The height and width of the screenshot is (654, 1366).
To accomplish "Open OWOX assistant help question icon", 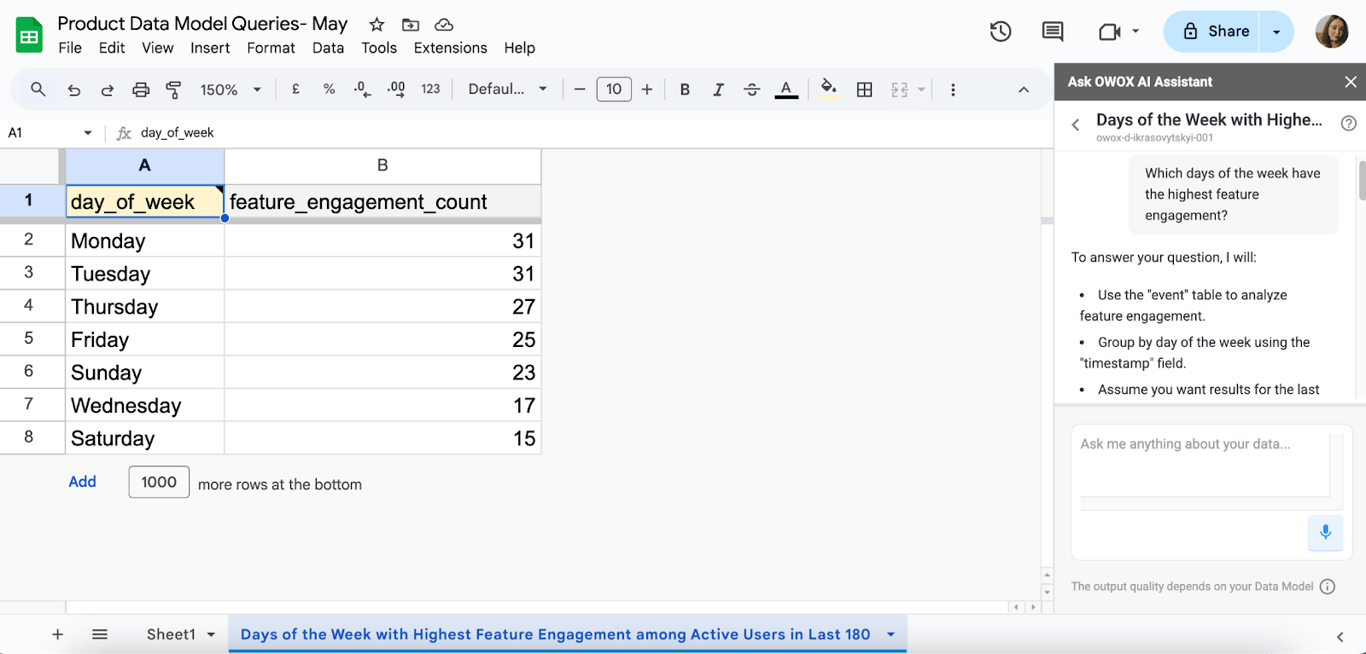I will click(x=1348, y=124).
